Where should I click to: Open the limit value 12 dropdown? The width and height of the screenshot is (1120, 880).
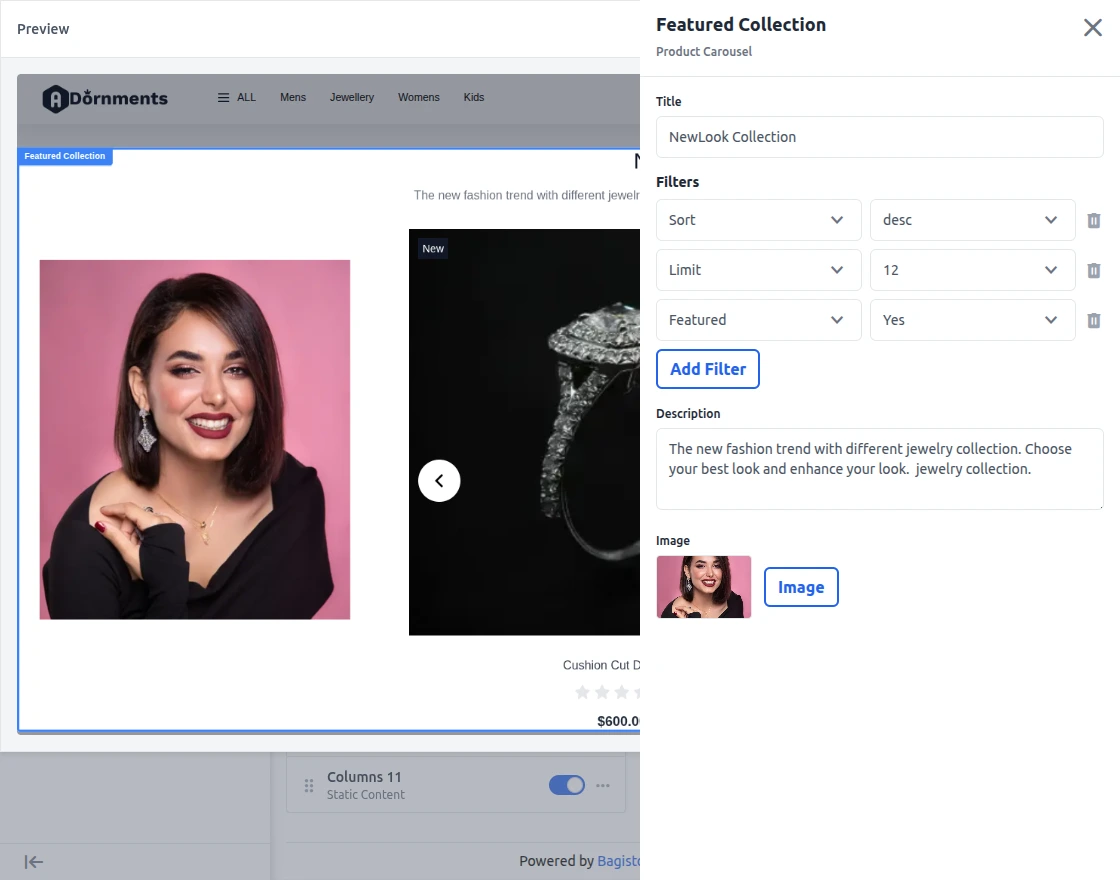click(971, 270)
